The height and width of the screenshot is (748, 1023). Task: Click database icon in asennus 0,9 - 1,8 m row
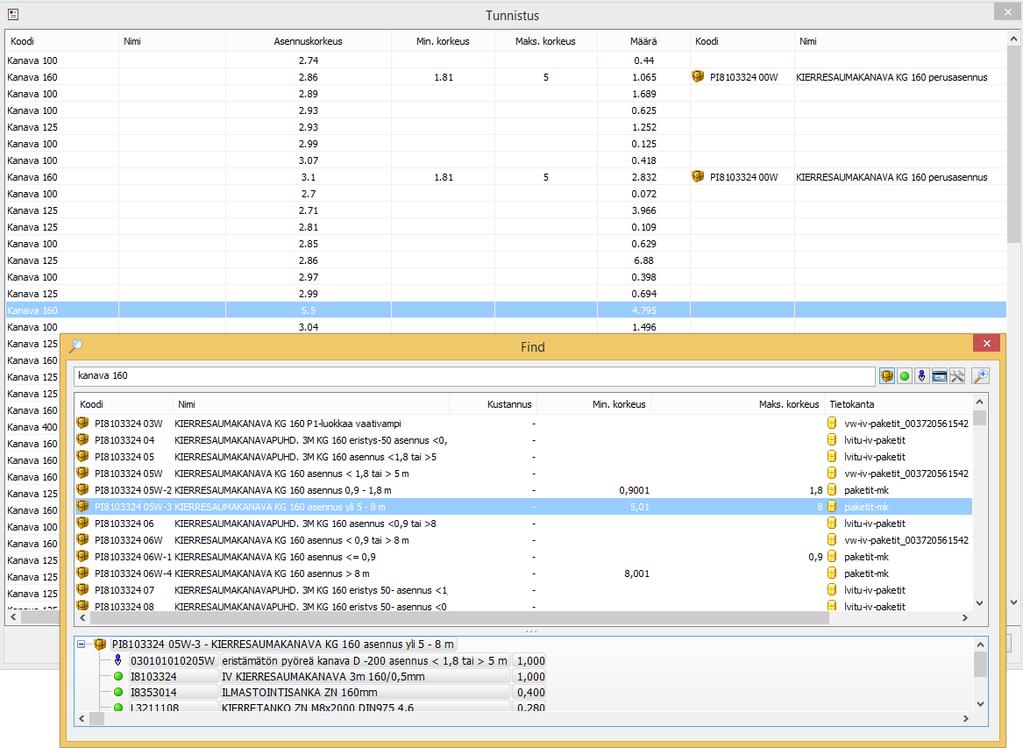(832, 490)
